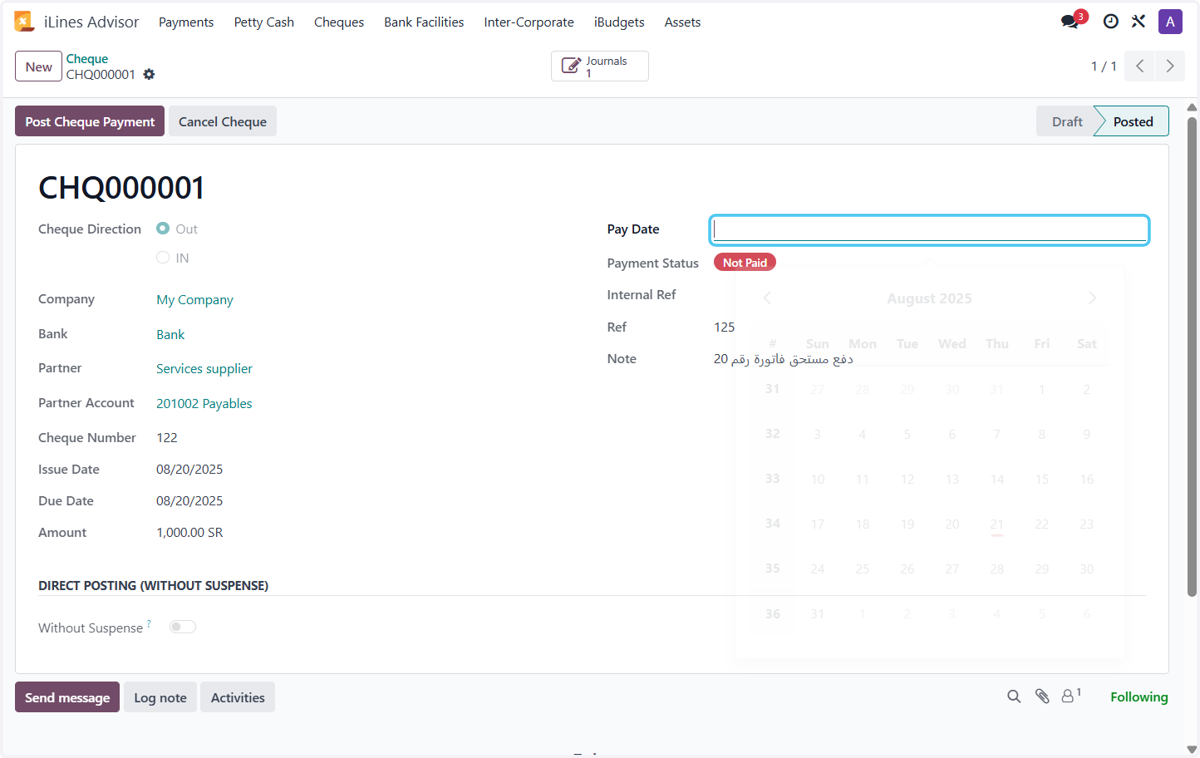Open the Cheques menu
The height and width of the screenshot is (758, 1200).
click(x=339, y=22)
